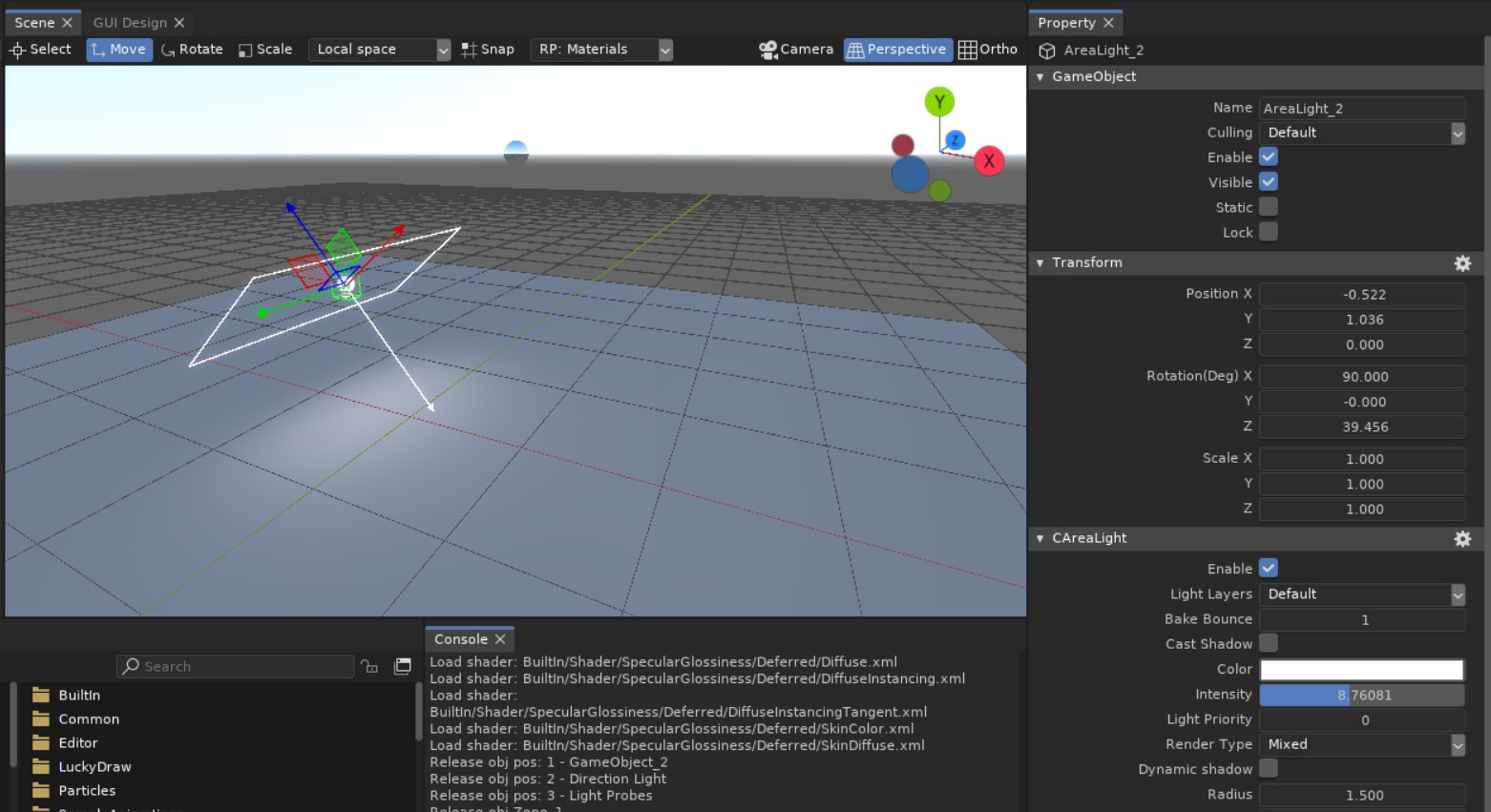Click the window icon next to Search
1491x812 pixels.
403,666
